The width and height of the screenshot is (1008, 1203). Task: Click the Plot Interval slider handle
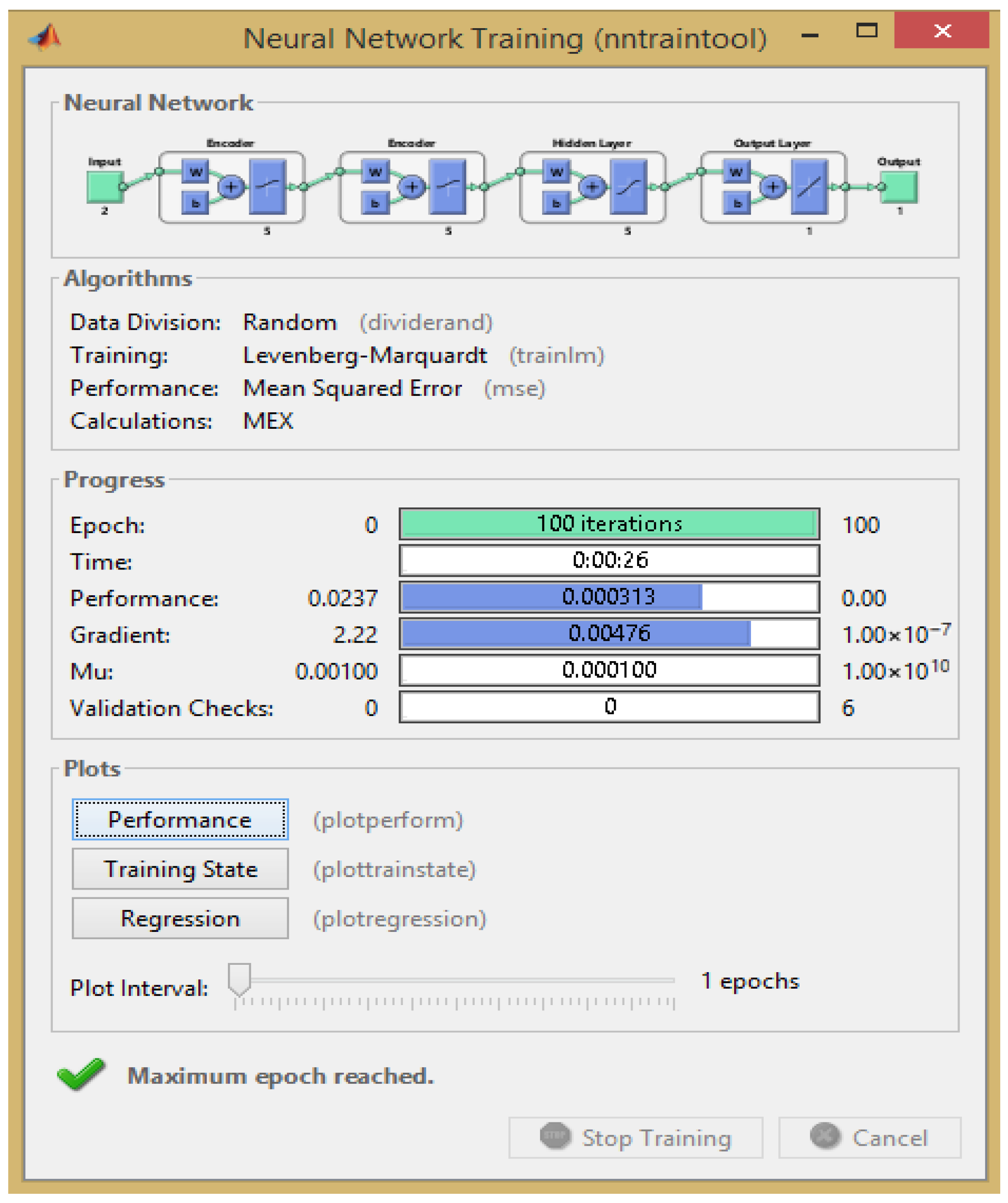click(x=240, y=978)
